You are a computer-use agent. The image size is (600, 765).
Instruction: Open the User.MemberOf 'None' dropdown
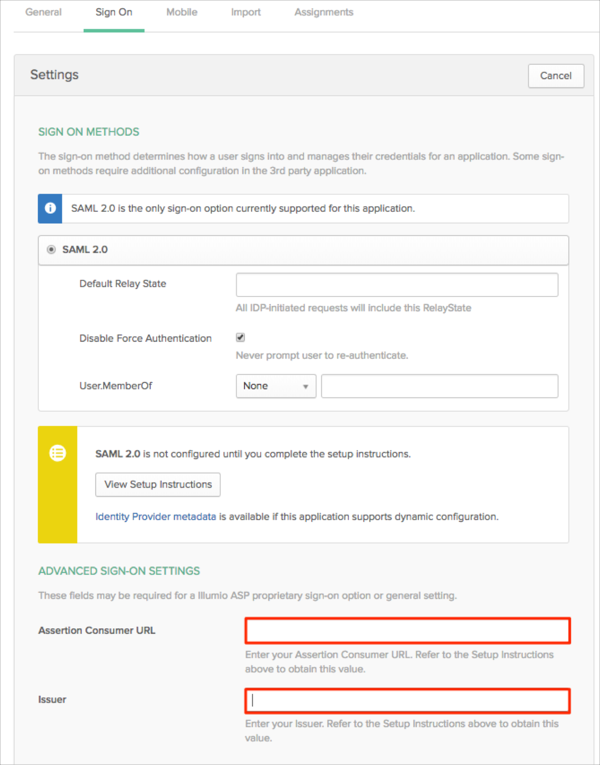(276, 386)
